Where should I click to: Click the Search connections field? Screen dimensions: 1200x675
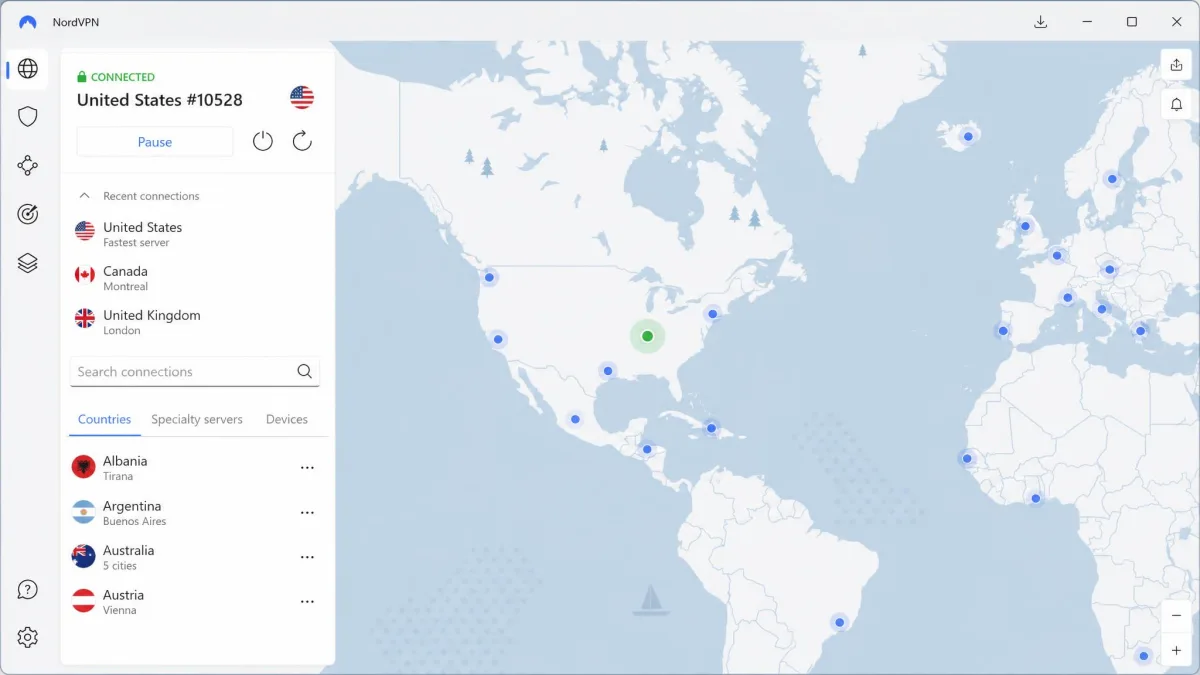click(x=195, y=371)
